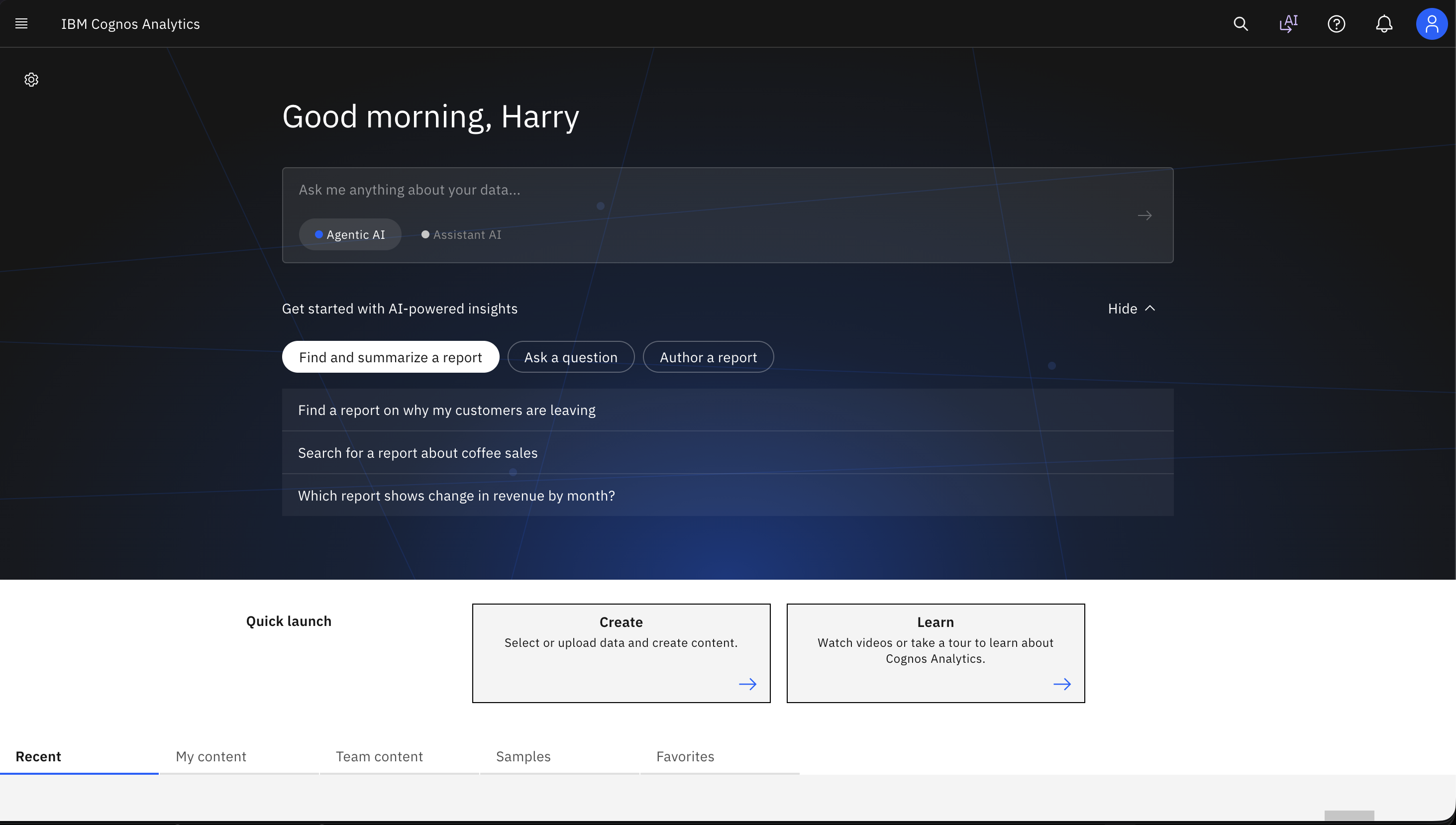1456x825 pixels.
Task: Choose 'Find a report on why my customers are leaving'
Action: [x=728, y=410]
